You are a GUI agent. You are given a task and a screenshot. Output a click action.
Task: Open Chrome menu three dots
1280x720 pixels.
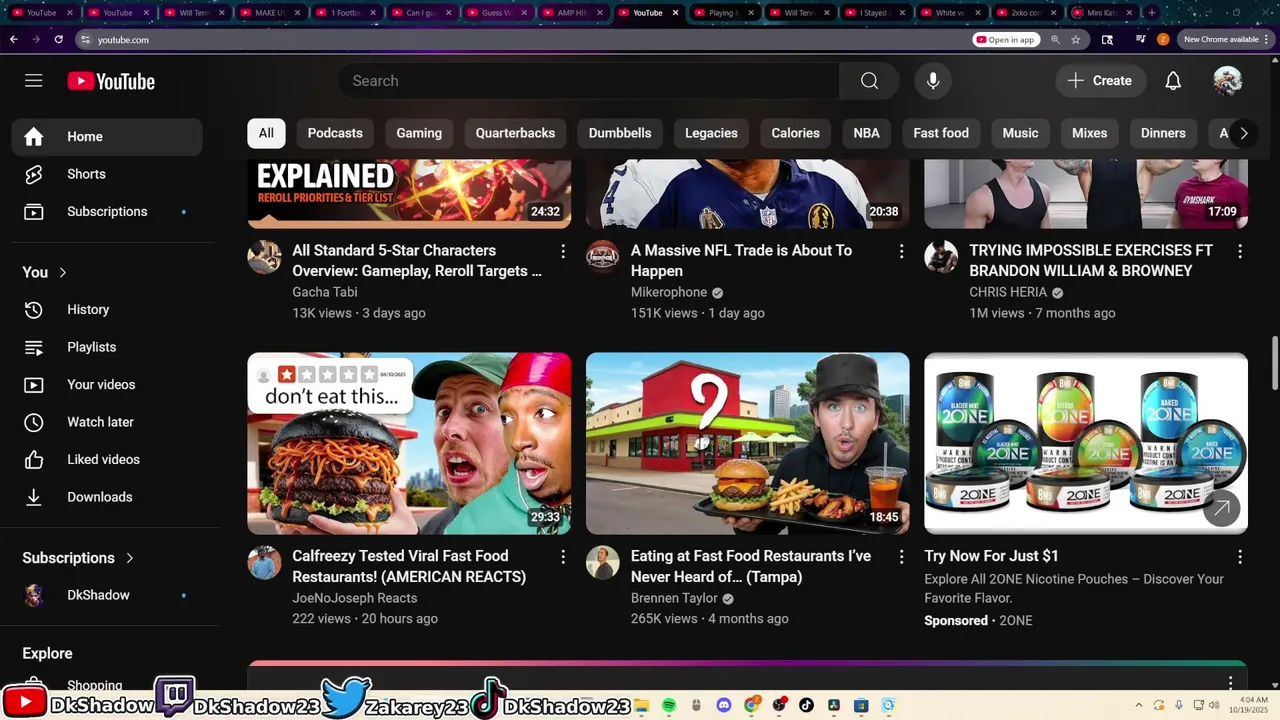(x=1268, y=39)
